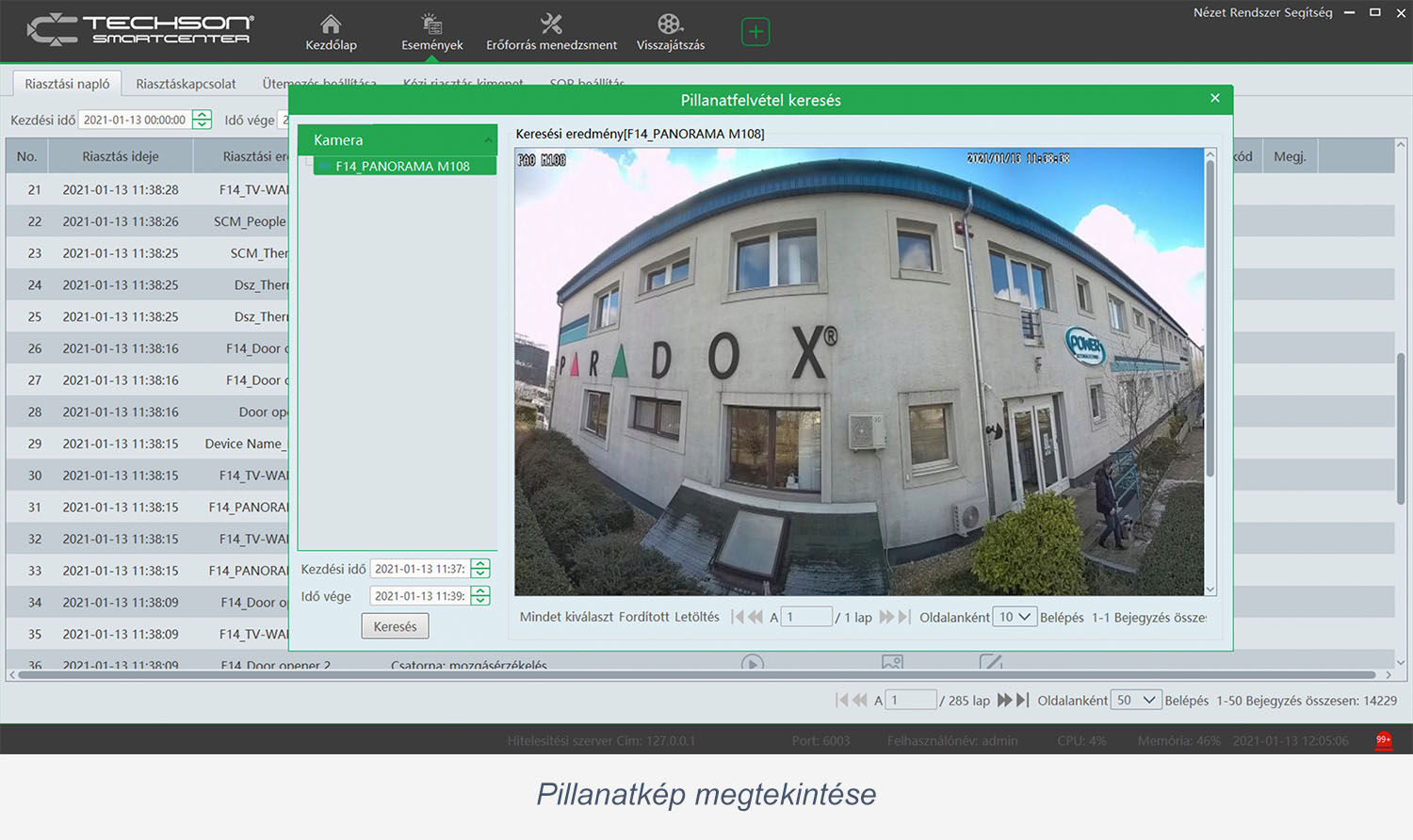Open snapshot Oldalanként 10 dropdown
1413x840 pixels.
[x=1015, y=617]
